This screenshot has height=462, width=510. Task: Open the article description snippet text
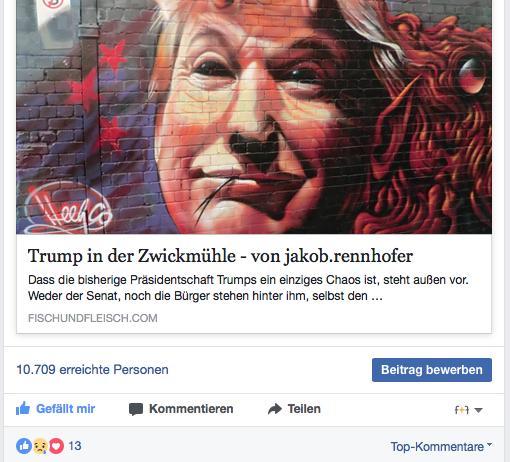248,288
